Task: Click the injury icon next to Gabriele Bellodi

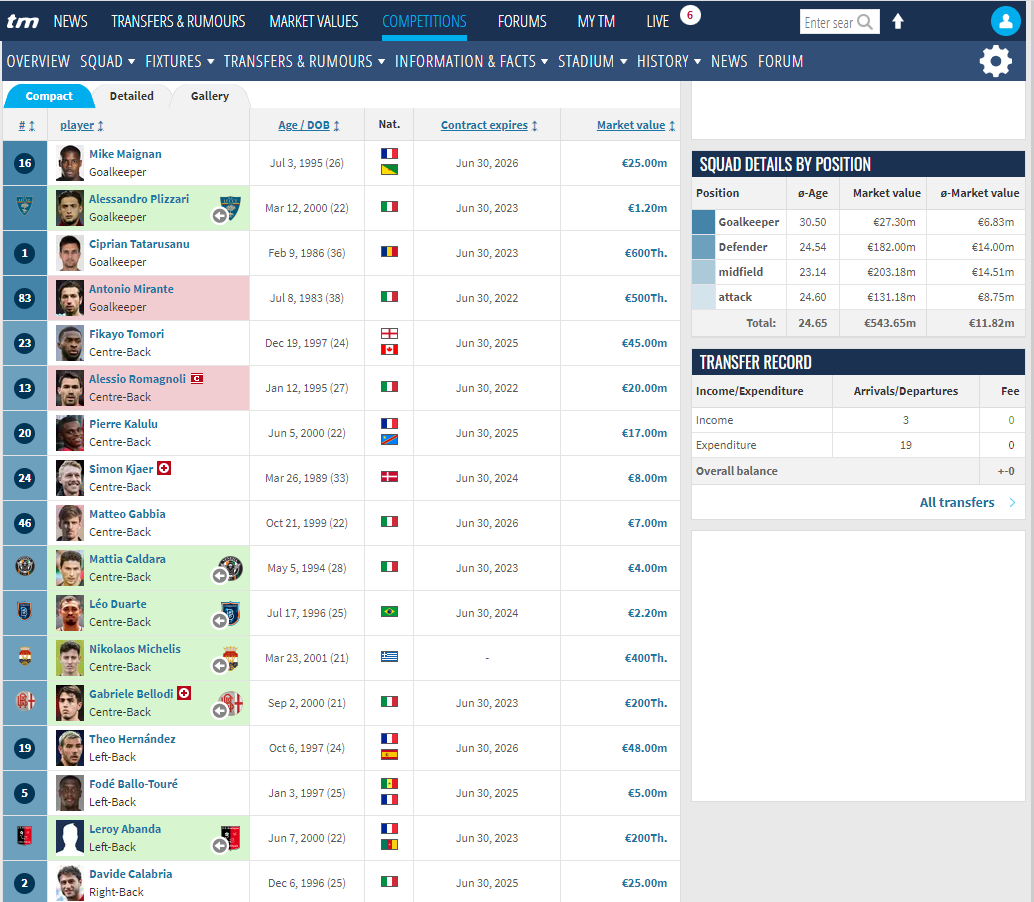Action: 184,693
